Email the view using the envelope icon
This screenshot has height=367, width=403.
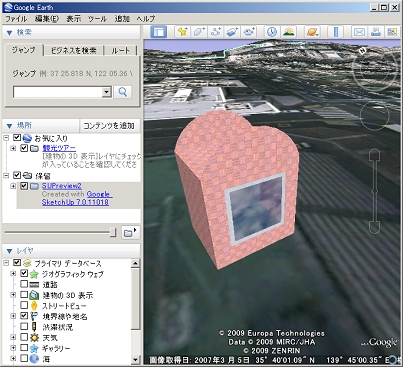click(359, 32)
